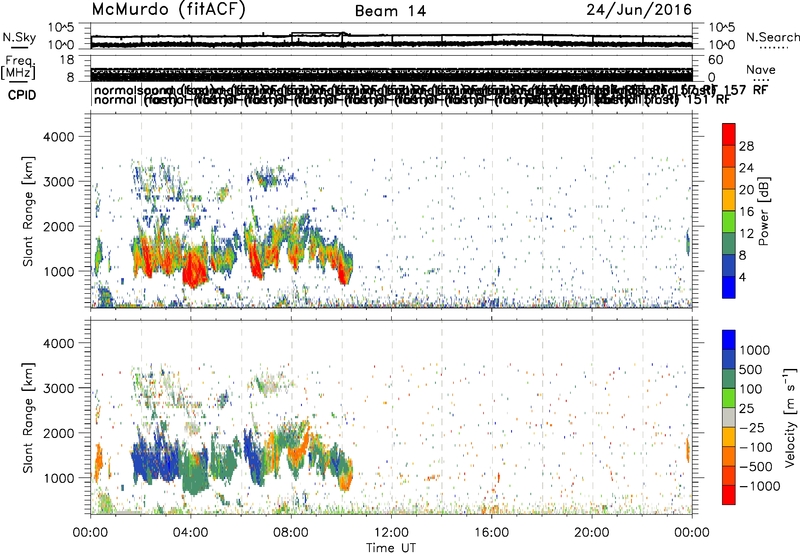
Task: Click the "CPID" row label
Action: point(22,95)
